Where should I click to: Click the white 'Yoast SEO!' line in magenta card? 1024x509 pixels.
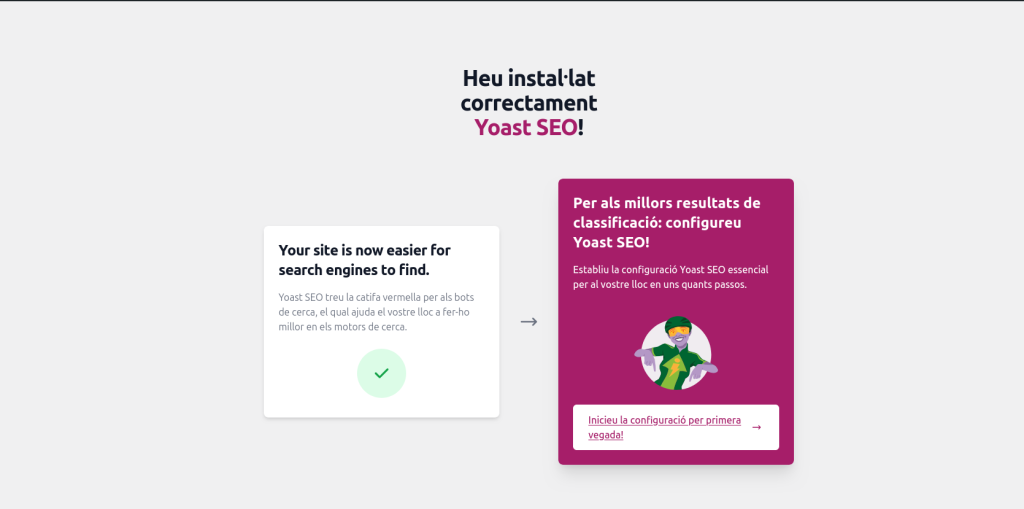[611, 242]
